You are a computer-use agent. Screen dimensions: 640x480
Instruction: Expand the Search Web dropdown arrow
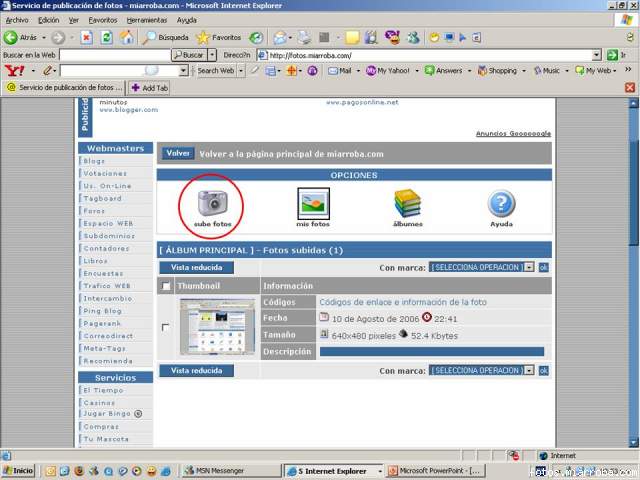pyautogui.click(x=241, y=71)
